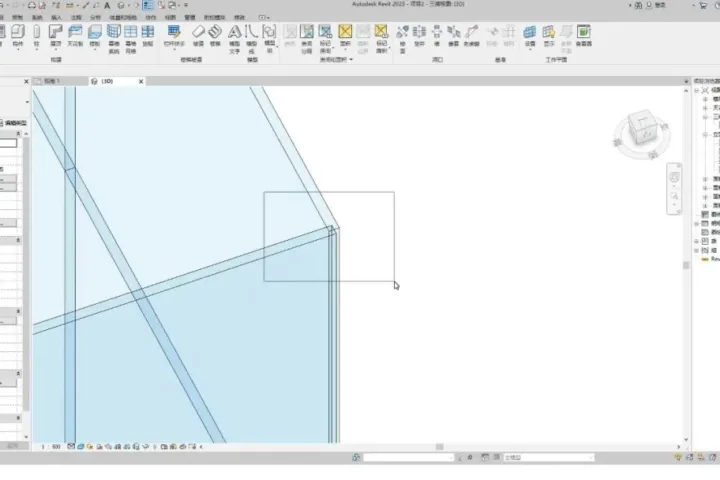Click the sign-in user icon in title bar
The height and width of the screenshot is (480, 720).
click(x=649, y=6)
